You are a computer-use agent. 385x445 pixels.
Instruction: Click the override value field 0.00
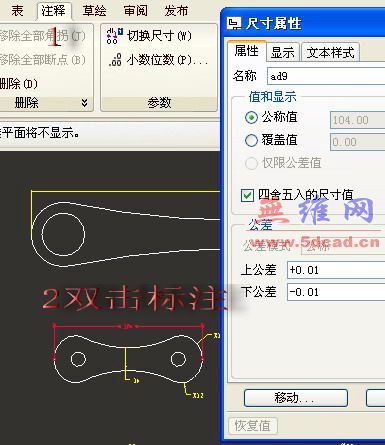click(x=357, y=142)
